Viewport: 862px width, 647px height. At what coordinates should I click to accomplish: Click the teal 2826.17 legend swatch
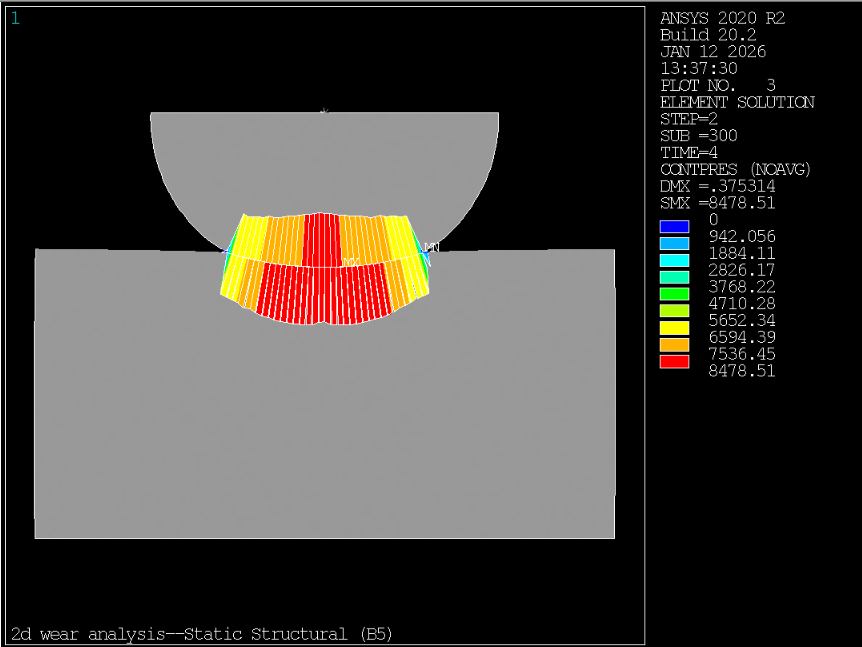click(x=674, y=277)
